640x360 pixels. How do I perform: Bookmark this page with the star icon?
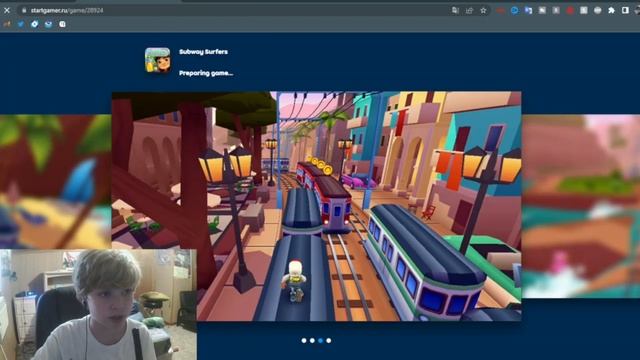point(483,10)
